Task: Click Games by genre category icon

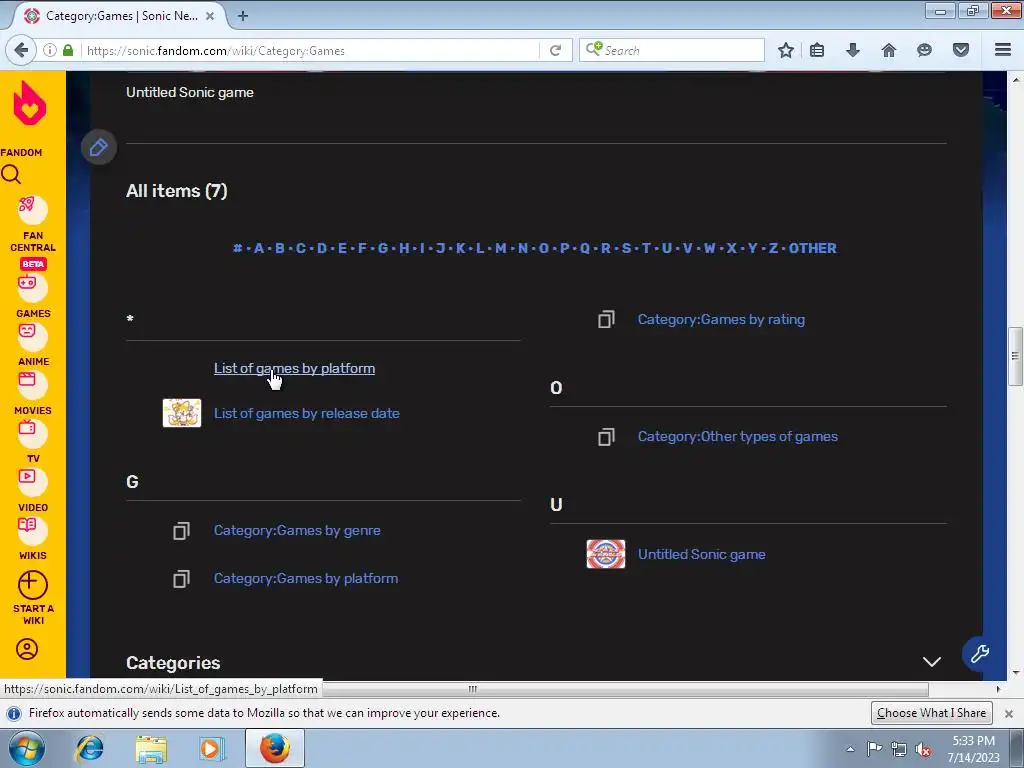Action: (182, 530)
